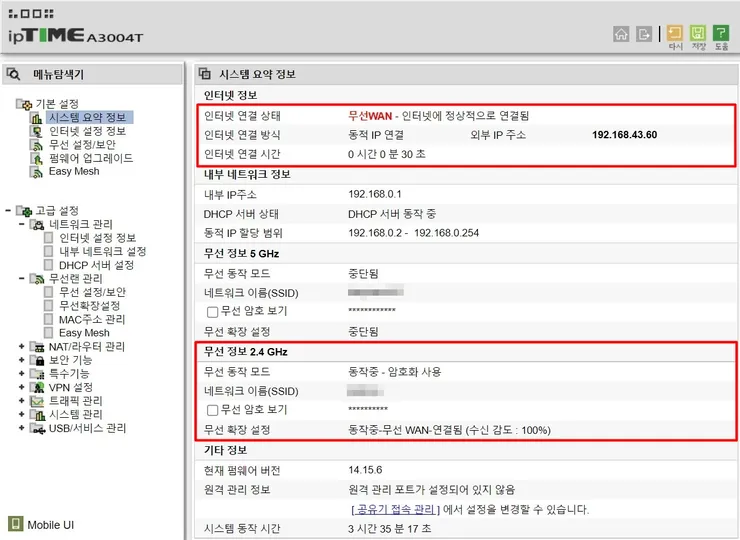Click the 원격 관리 포트가 설정되어 있지 않음 text
Screen dimensions: 740x540
[431, 489]
